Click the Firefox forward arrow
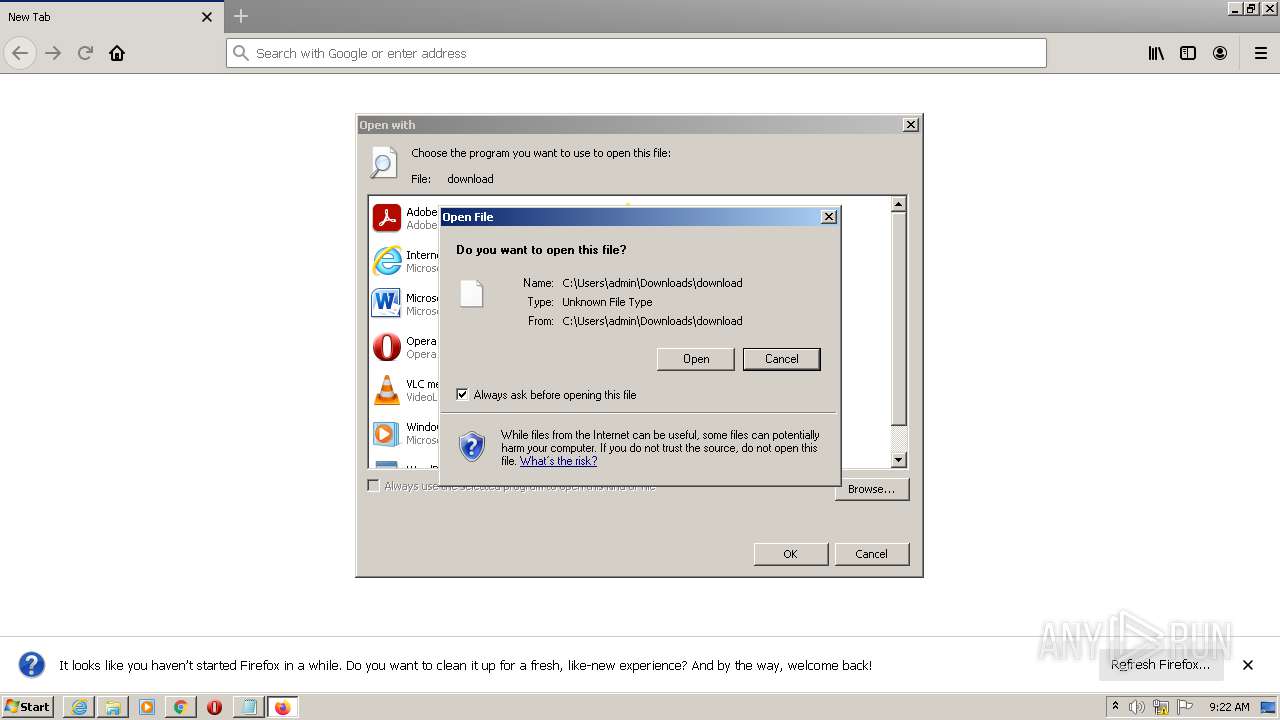1280x720 pixels. click(x=53, y=53)
